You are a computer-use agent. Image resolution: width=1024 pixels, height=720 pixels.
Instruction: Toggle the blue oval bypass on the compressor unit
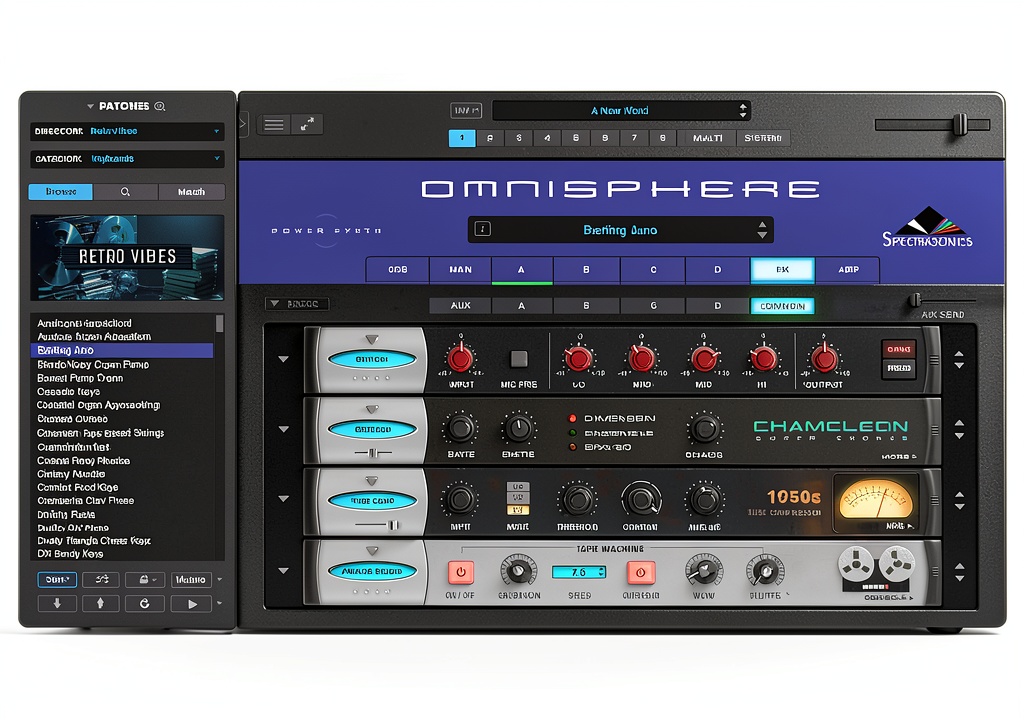(x=372, y=500)
